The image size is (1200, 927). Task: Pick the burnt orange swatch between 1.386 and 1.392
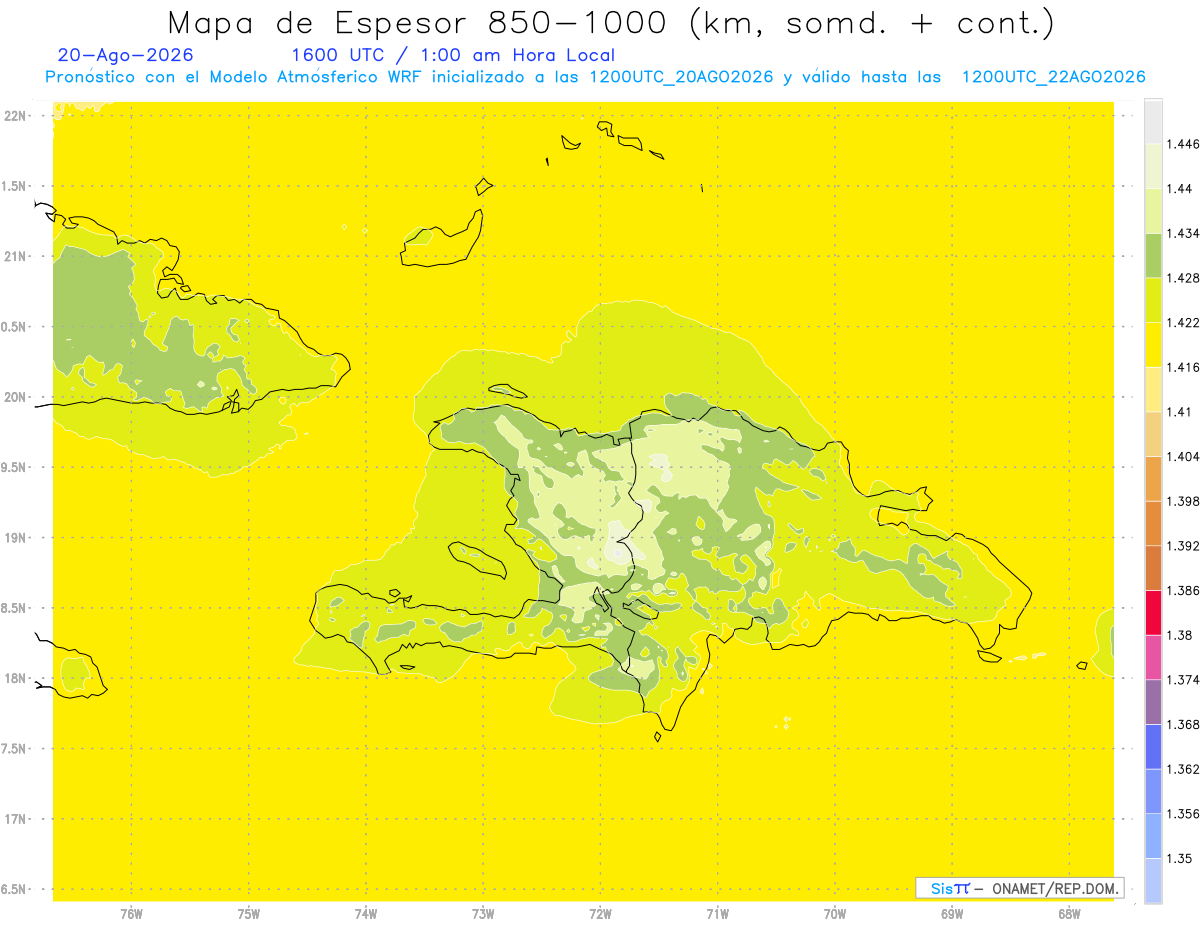[1153, 567]
